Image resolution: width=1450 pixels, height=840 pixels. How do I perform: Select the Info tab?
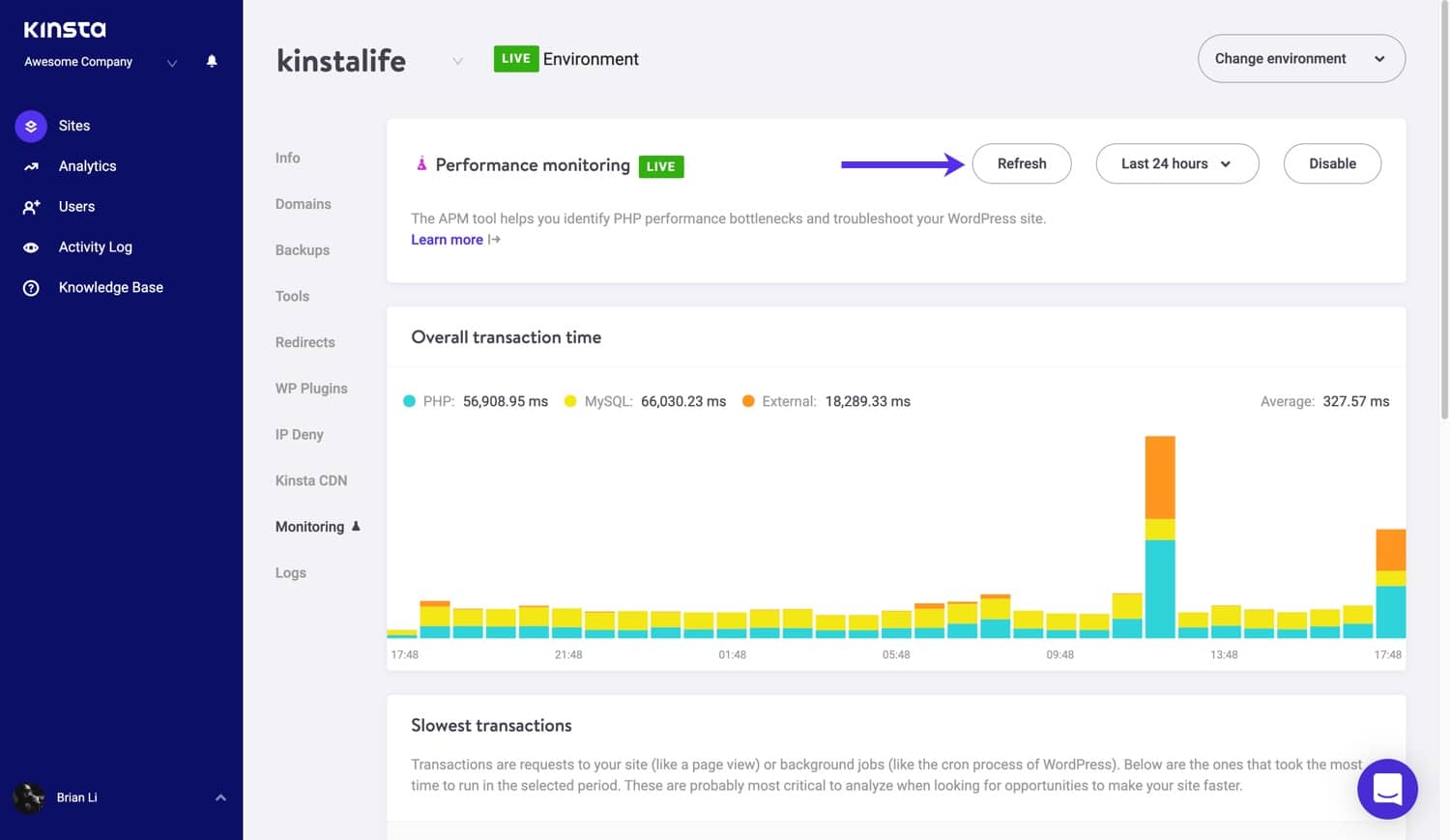pos(287,158)
